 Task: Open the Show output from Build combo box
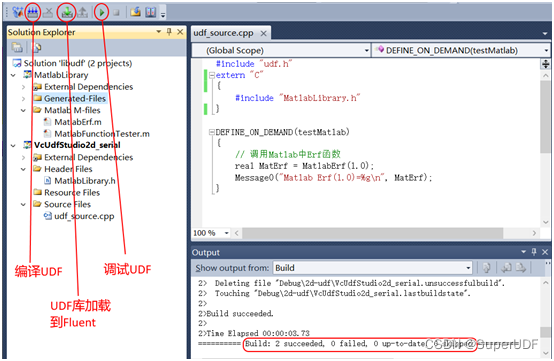coord(373,268)
